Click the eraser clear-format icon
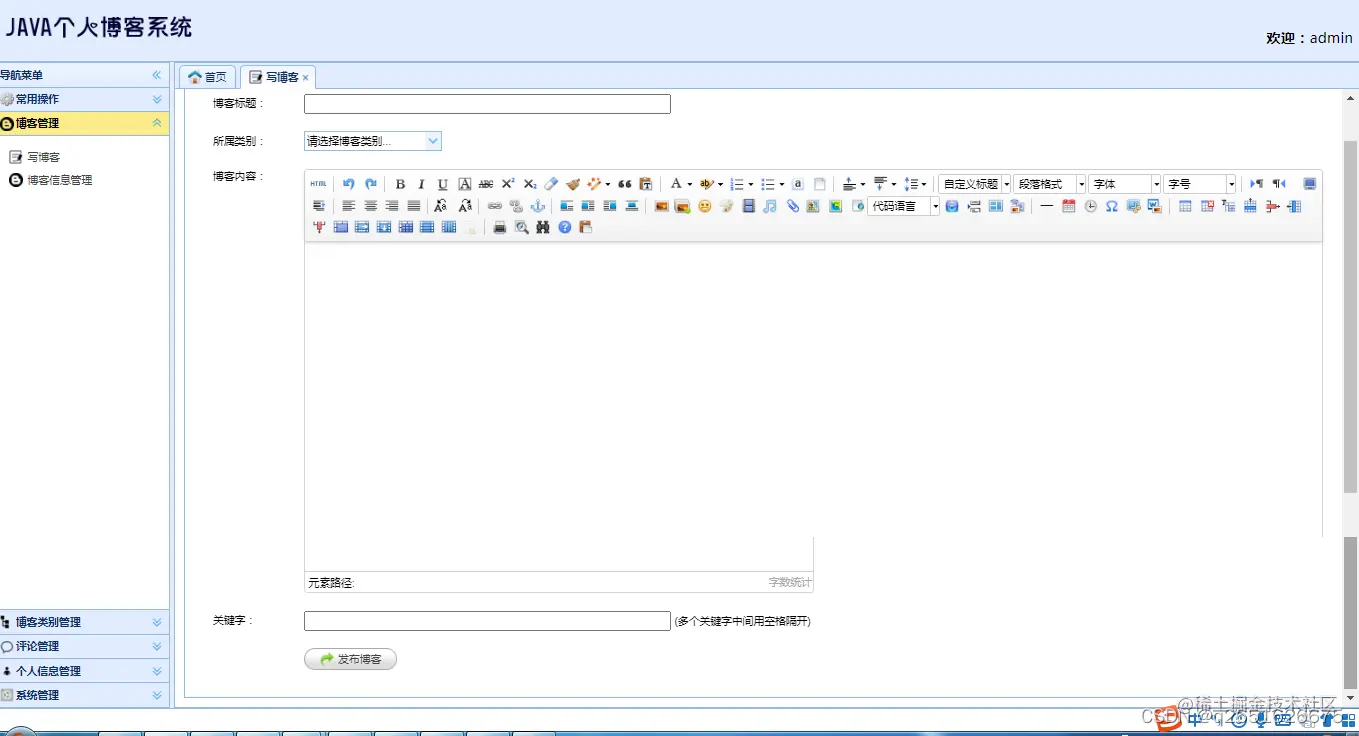Image resolution: width=1359 pixels, height=736 pixels. point(551,184)
